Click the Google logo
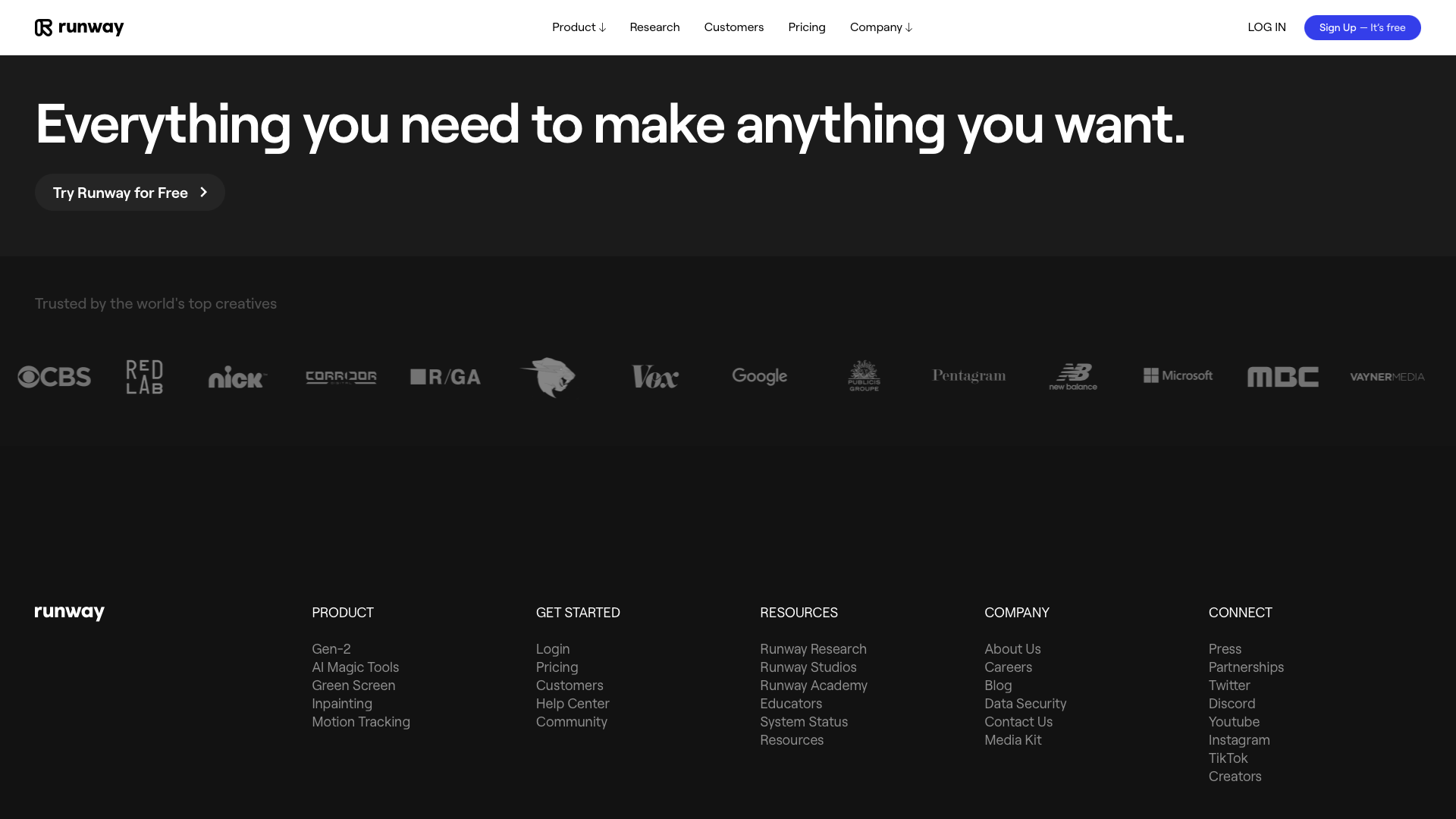The height and width of the screenshot is (819, 1456). [x=759, y=377]
